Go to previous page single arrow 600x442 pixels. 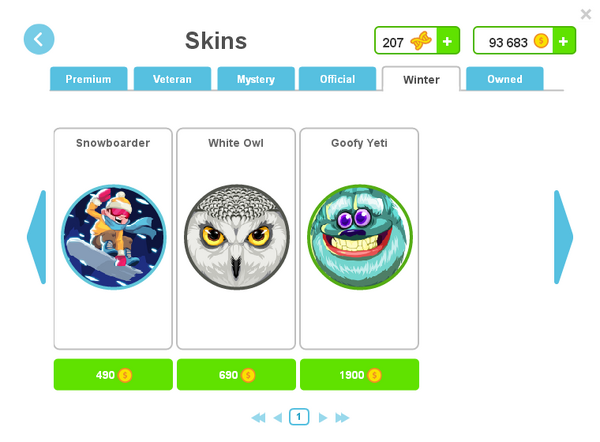point(278,418)
